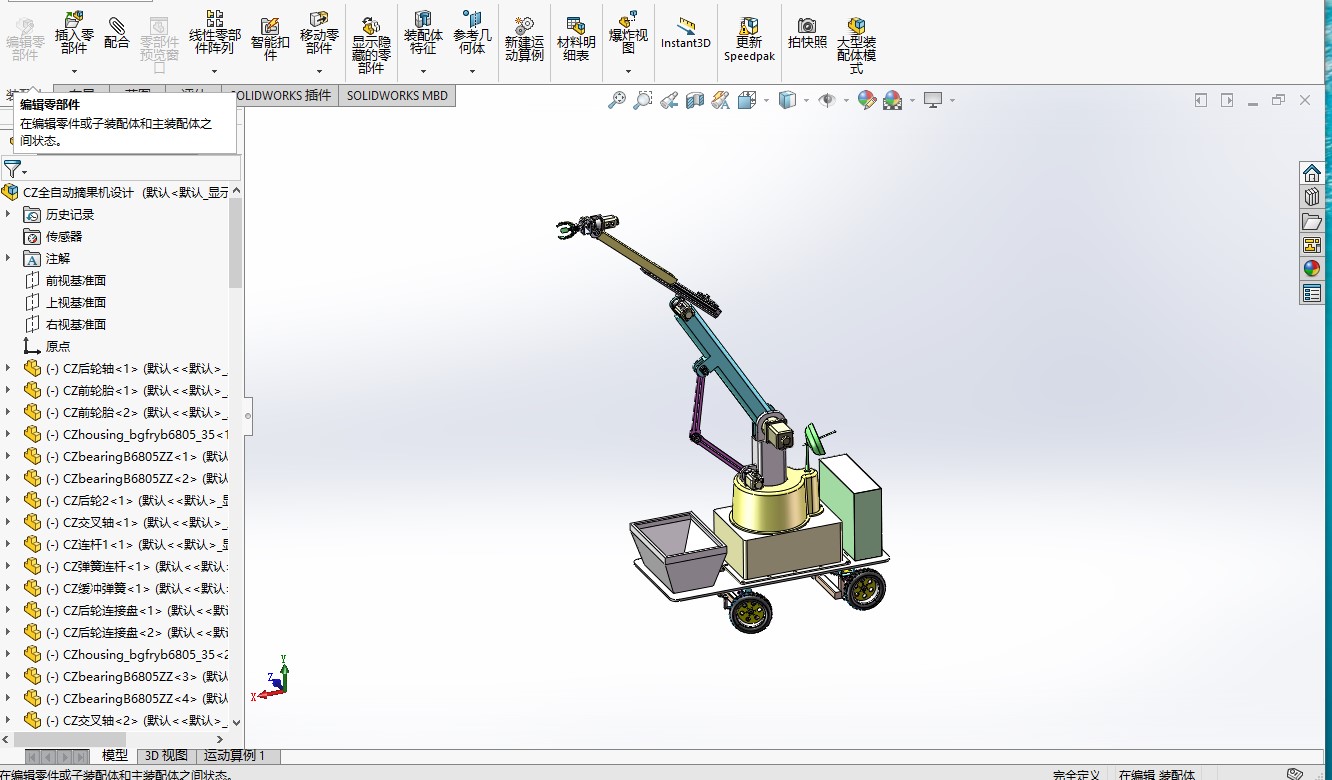Open SOLIDWORKS Resources home icon in task pane
The height and width of the screenshot is (780, 1332).
point(1312,173)
